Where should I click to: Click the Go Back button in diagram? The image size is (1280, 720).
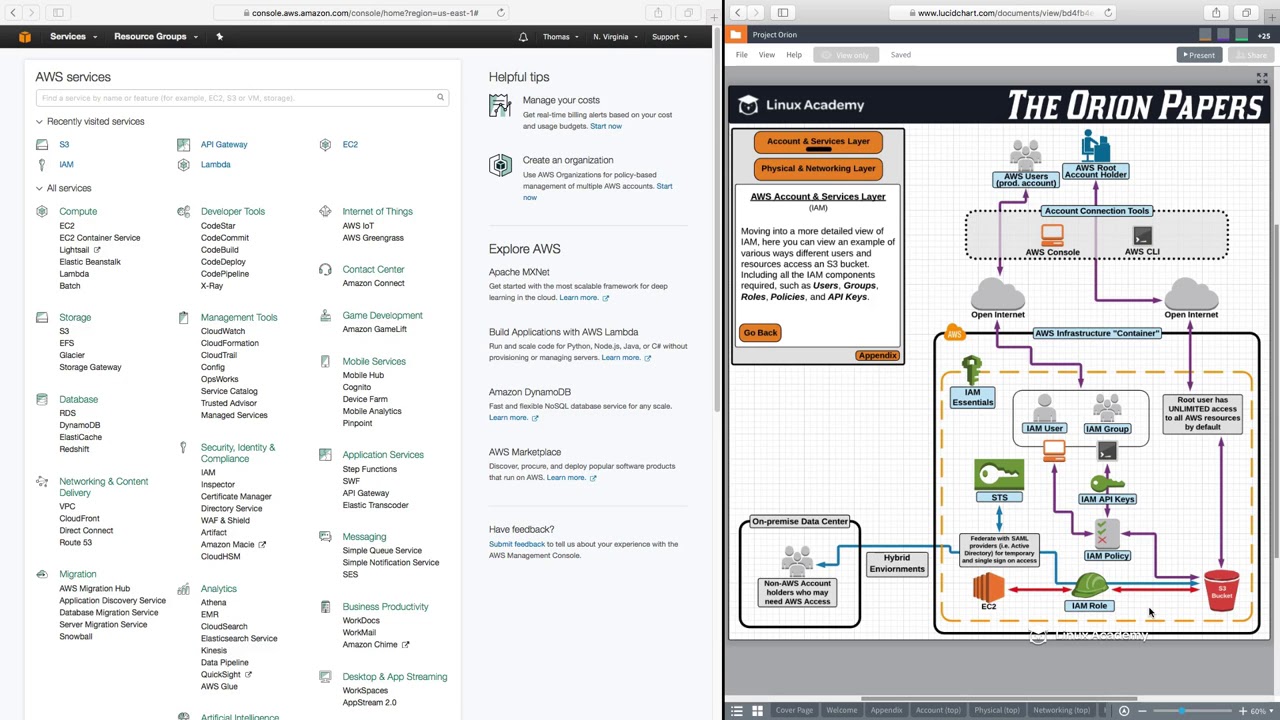760,333
